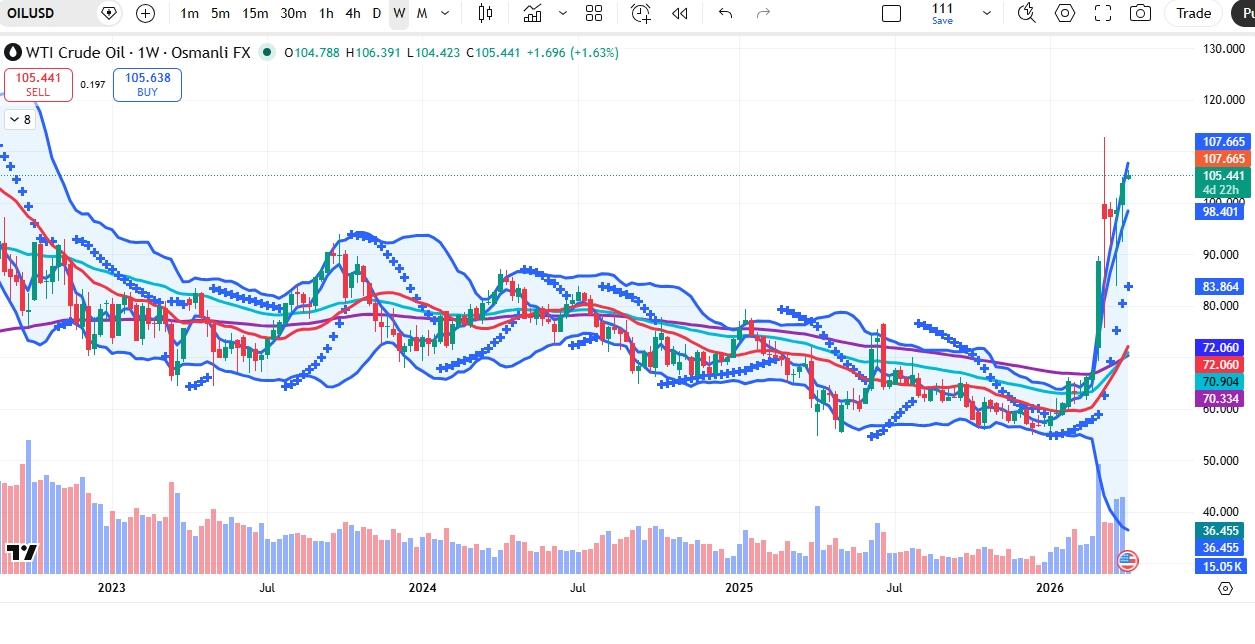
Task: Switch to the 4h timeframe
Action: coord(352,13)
